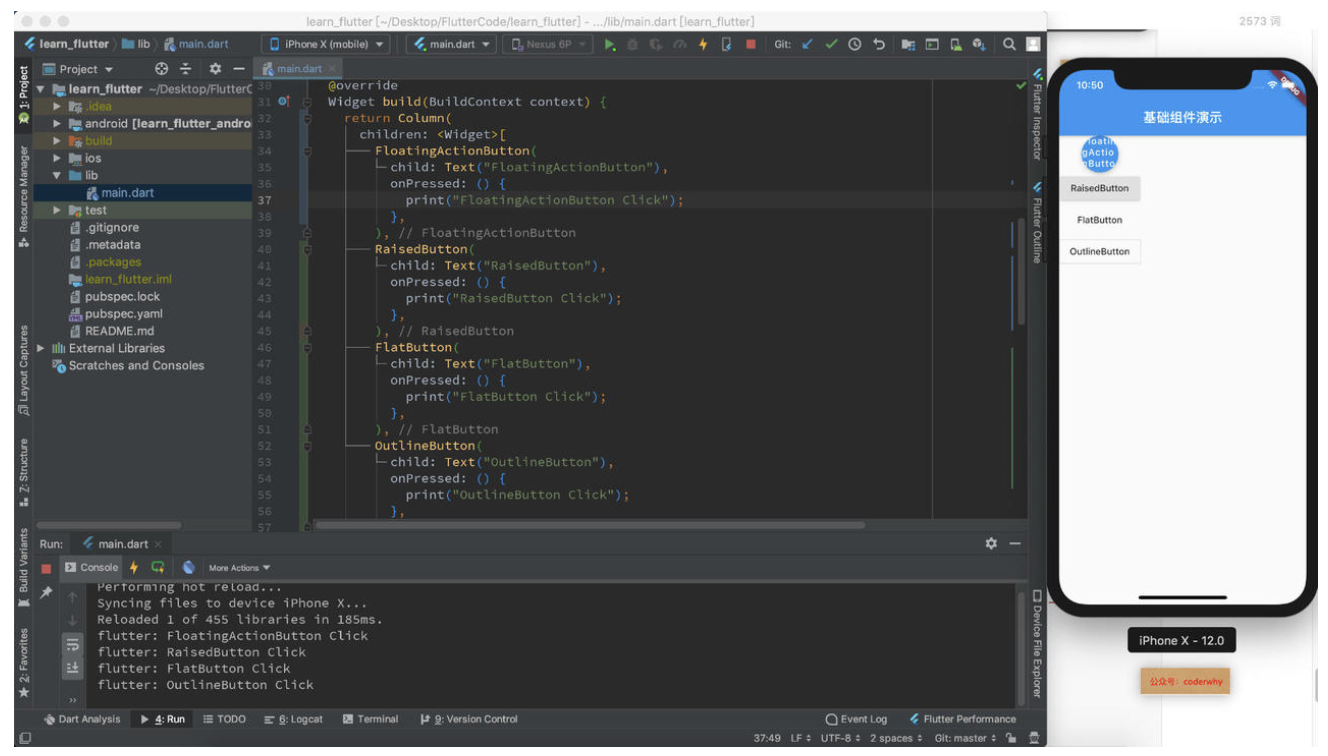Viewport: 1328px width, 756px height.
Task: Open the Terminal tool window
Action: point(370,719)
